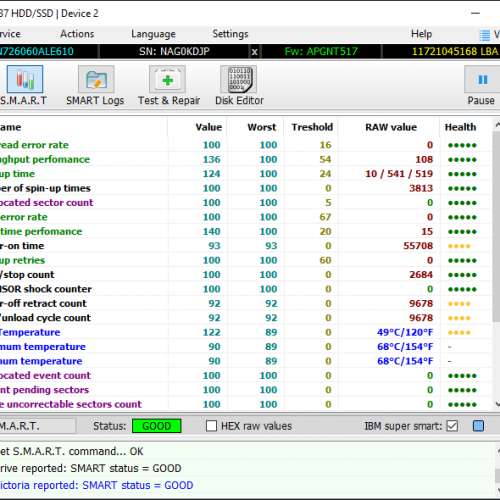Select the 'Temperature' attribute row name
500x500 pixels.
pos(30,332)
